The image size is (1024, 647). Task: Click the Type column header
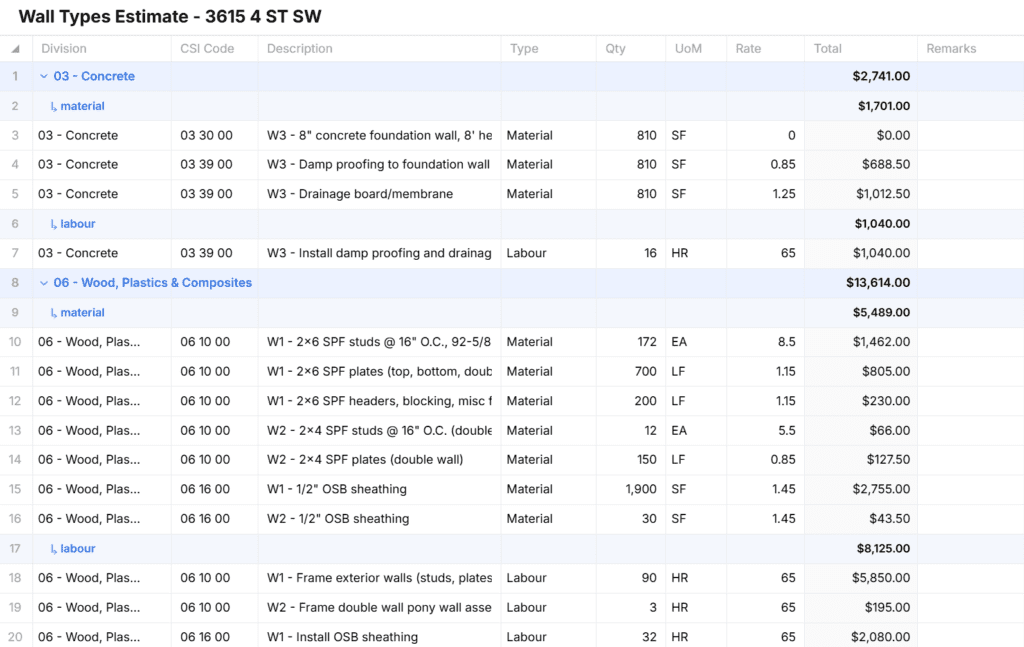click(x=524, y=48)
